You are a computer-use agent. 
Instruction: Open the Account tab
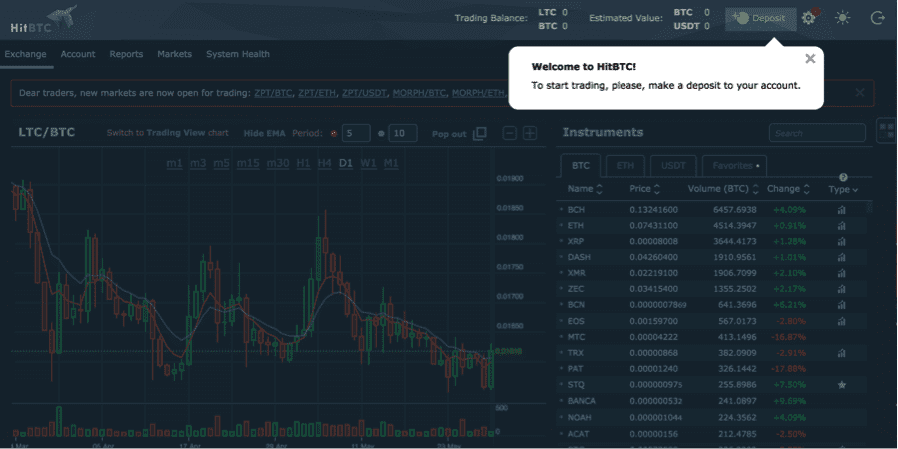pos(78,54)
